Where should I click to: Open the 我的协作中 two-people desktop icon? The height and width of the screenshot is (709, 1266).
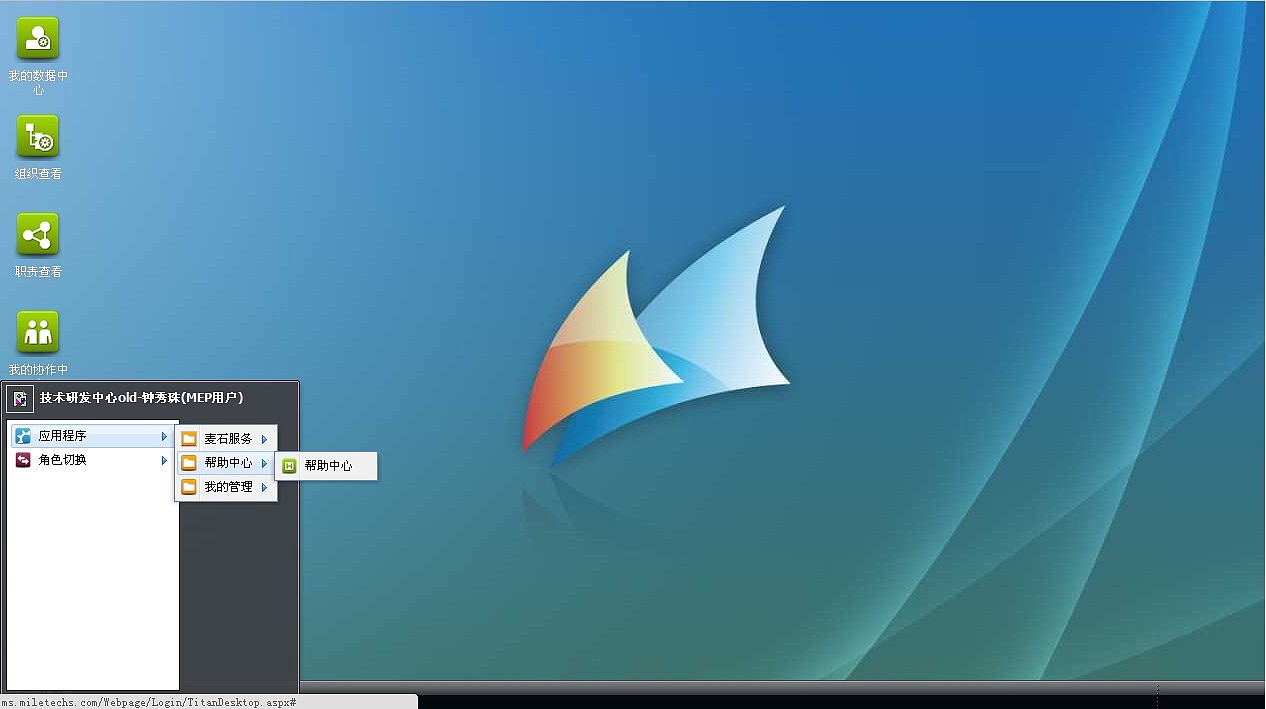click(38, 332)
